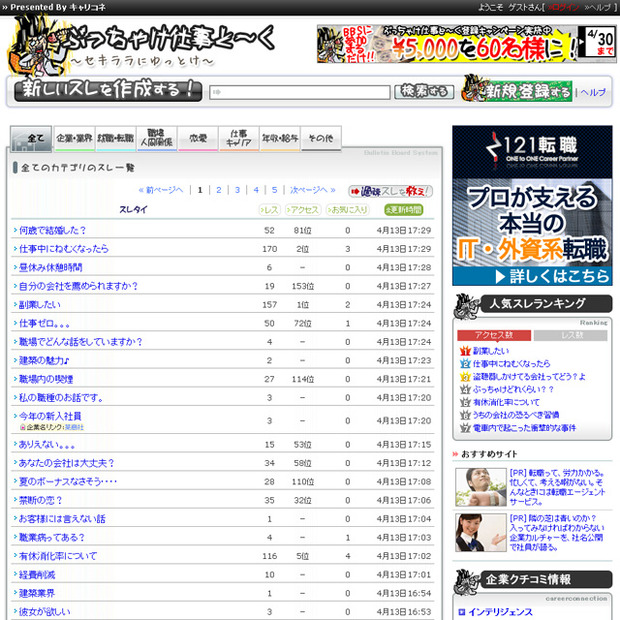Open thread 職場でどんな話をしていますか？
The image size is (620, 620).
coord(81,342)
